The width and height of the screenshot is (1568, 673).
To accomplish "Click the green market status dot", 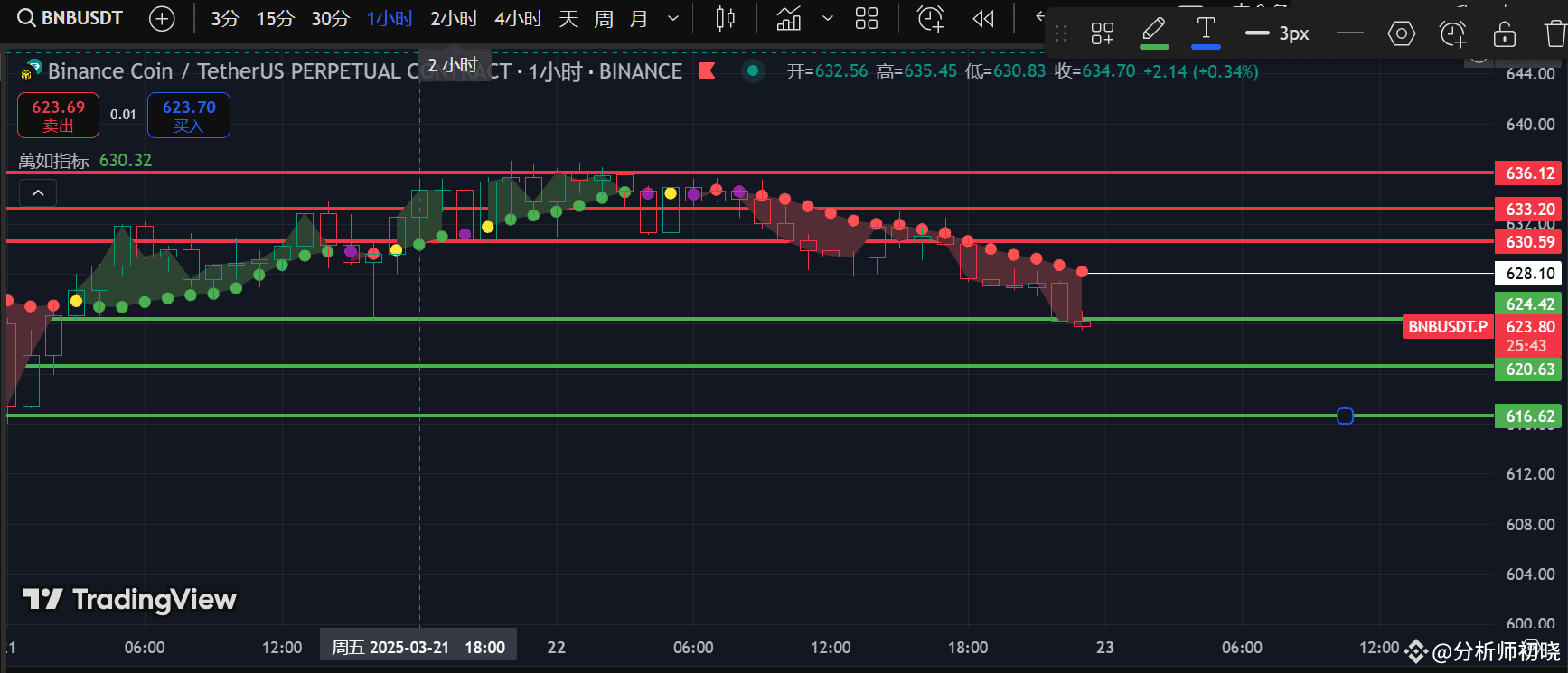I will (x=753, y=70).
